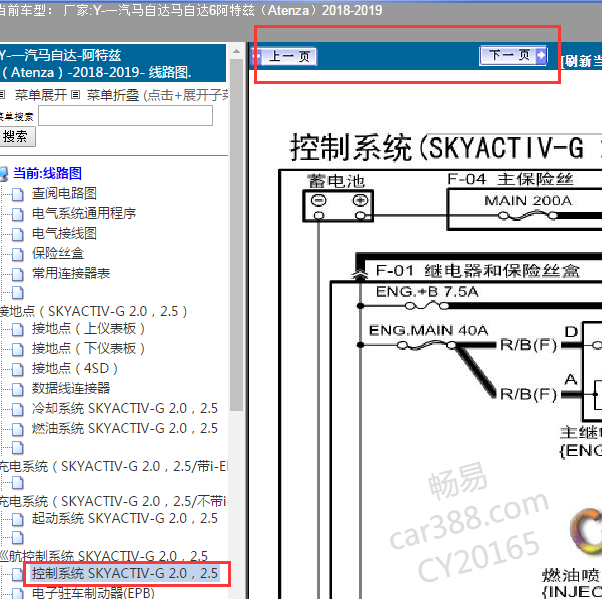
Task: Open 电气接线图 tree entry
Action: point(64,233)
